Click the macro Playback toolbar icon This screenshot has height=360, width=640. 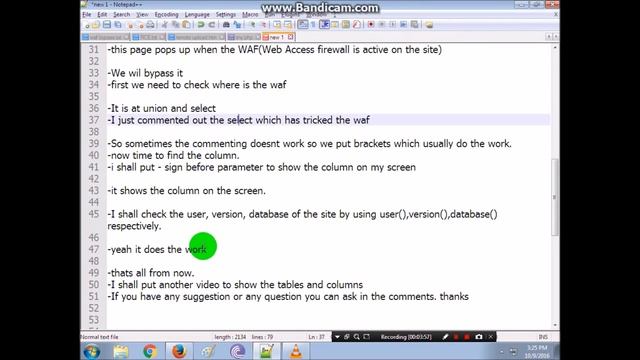click(x=393, y=25)
